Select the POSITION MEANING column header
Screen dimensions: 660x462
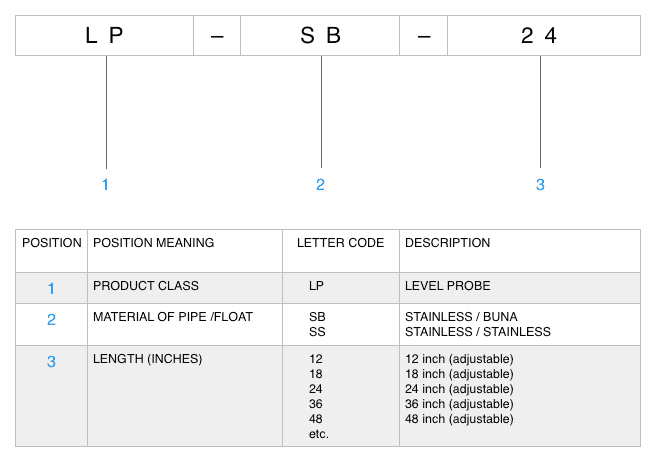click(154, 243)
